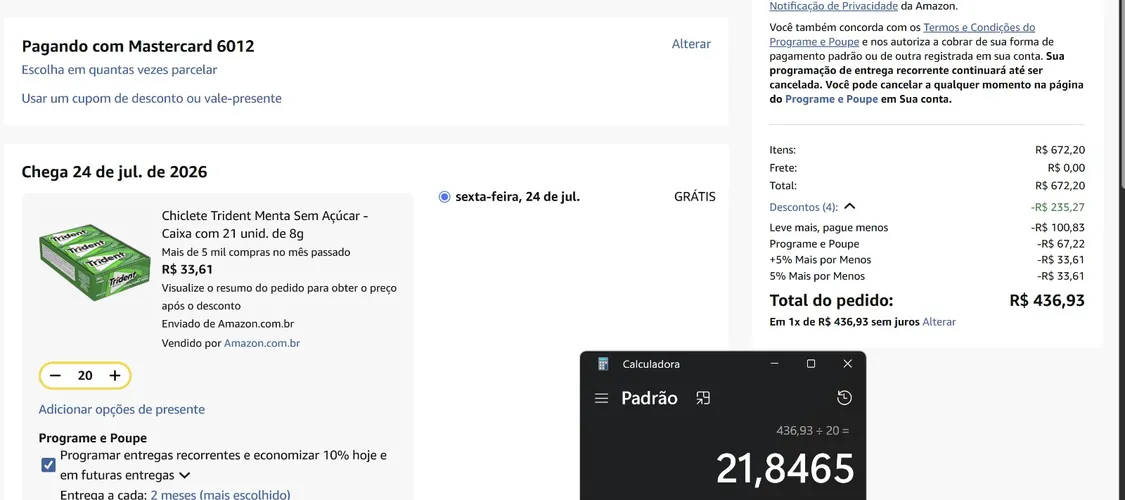Toggle Calculator keep-on-top mode icon
Image resolution: width=1125 pixels, height=500 pixels.
(703, 398)
